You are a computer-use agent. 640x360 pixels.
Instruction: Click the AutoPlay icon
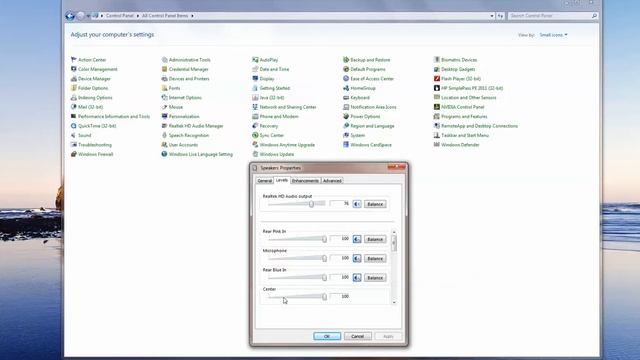(x=255, y=60)
